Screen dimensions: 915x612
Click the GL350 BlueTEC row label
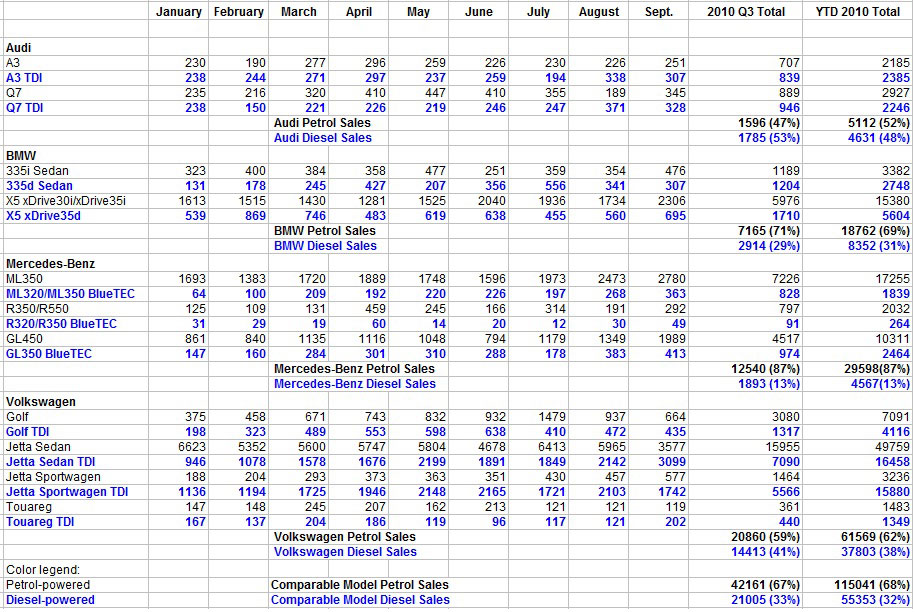coord(48,354)
